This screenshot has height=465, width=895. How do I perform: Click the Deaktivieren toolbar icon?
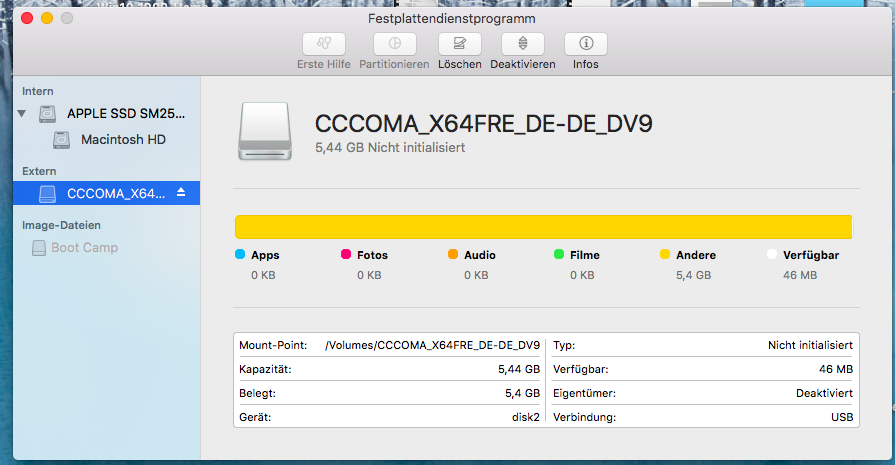[522, 44]
